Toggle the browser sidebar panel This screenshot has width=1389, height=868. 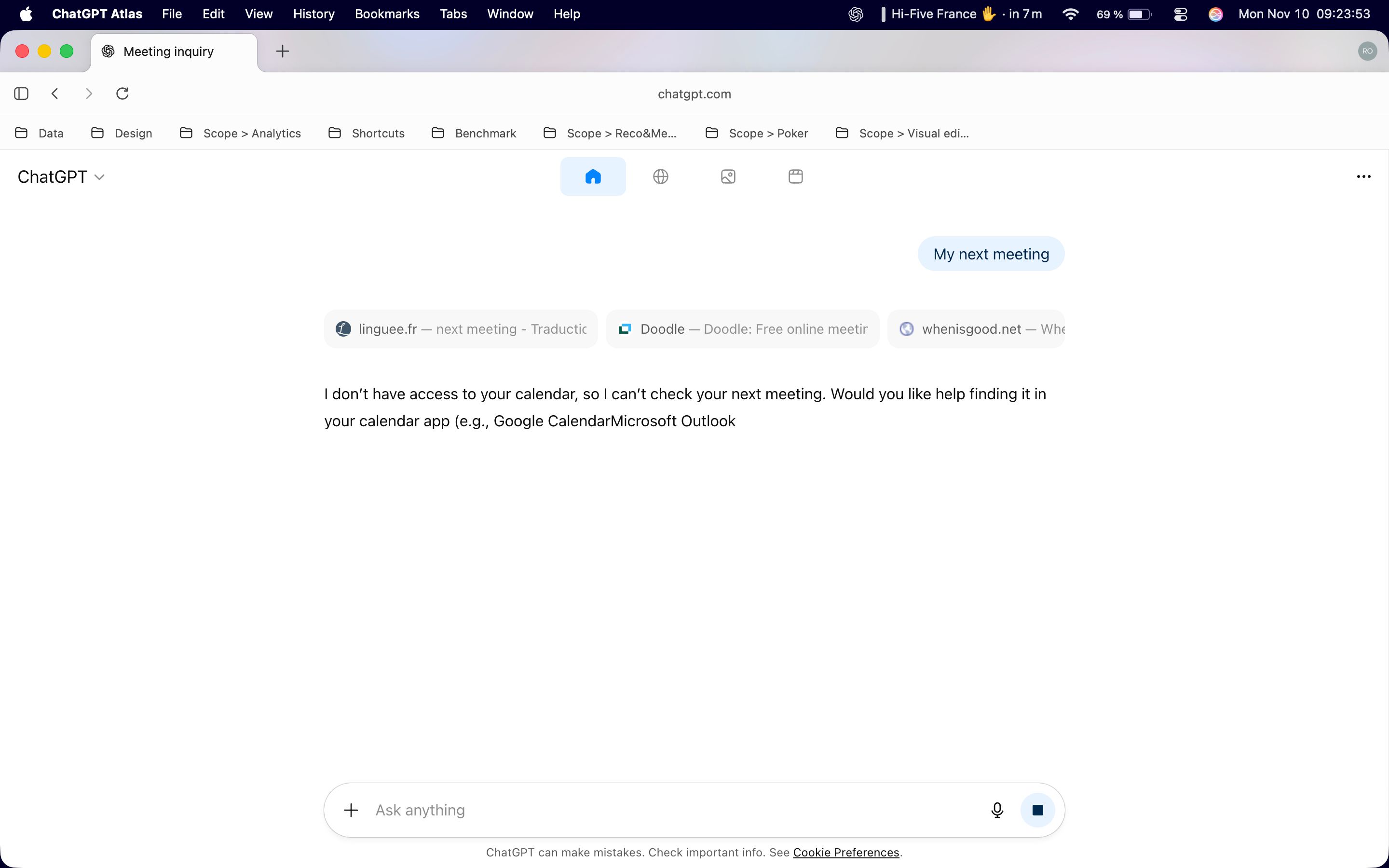21,93
